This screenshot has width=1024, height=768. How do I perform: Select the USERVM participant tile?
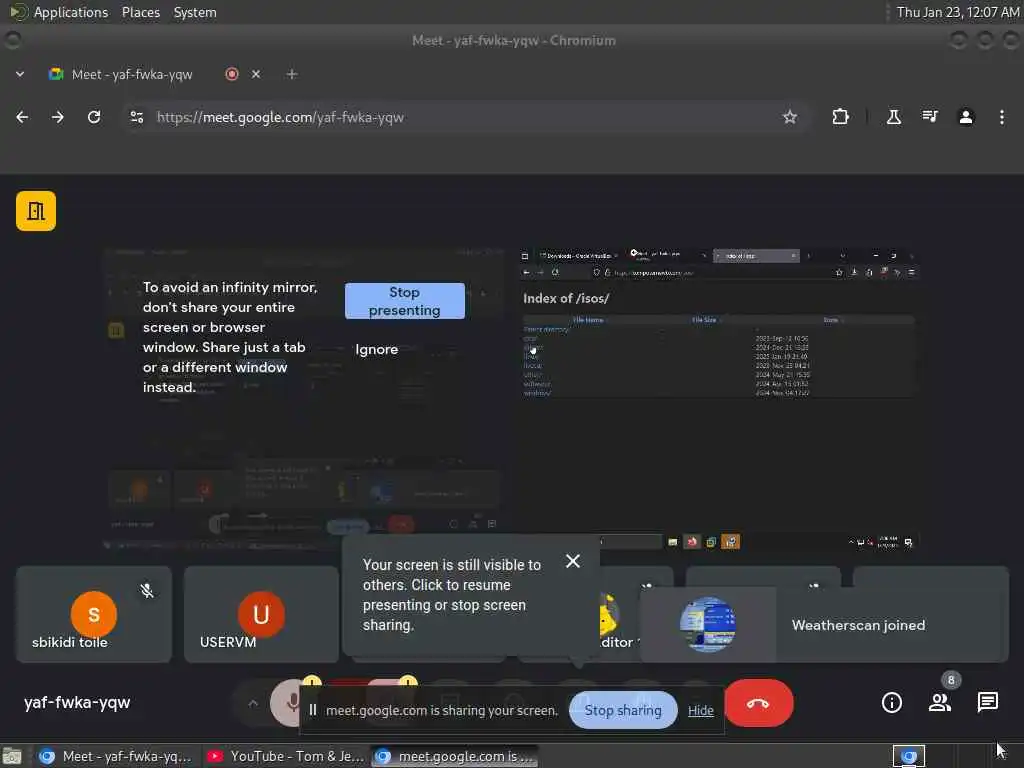tap(261, 615)
